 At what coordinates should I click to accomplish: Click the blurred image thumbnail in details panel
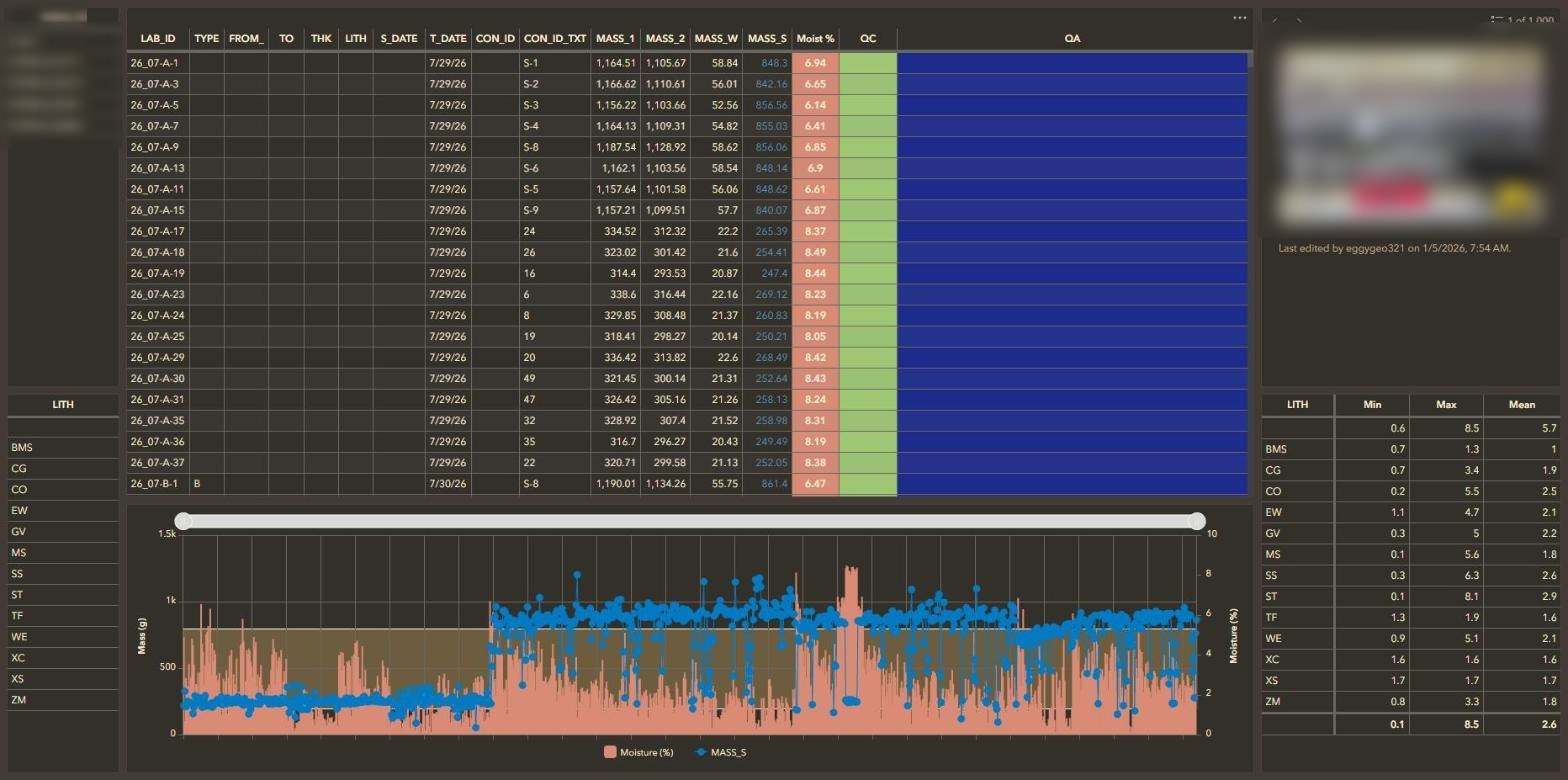1410,136
